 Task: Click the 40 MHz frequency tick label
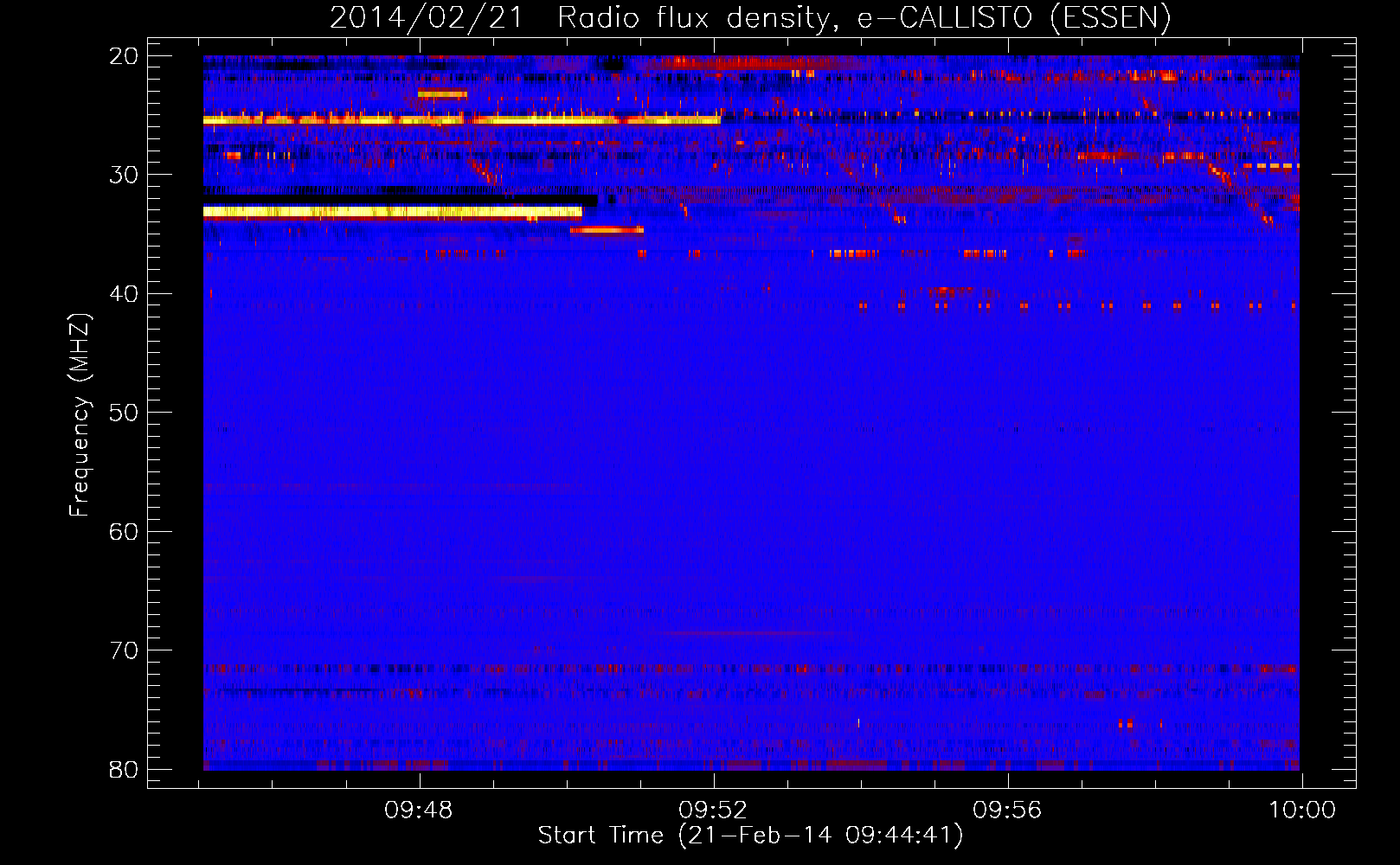click(x=124, y=294)
